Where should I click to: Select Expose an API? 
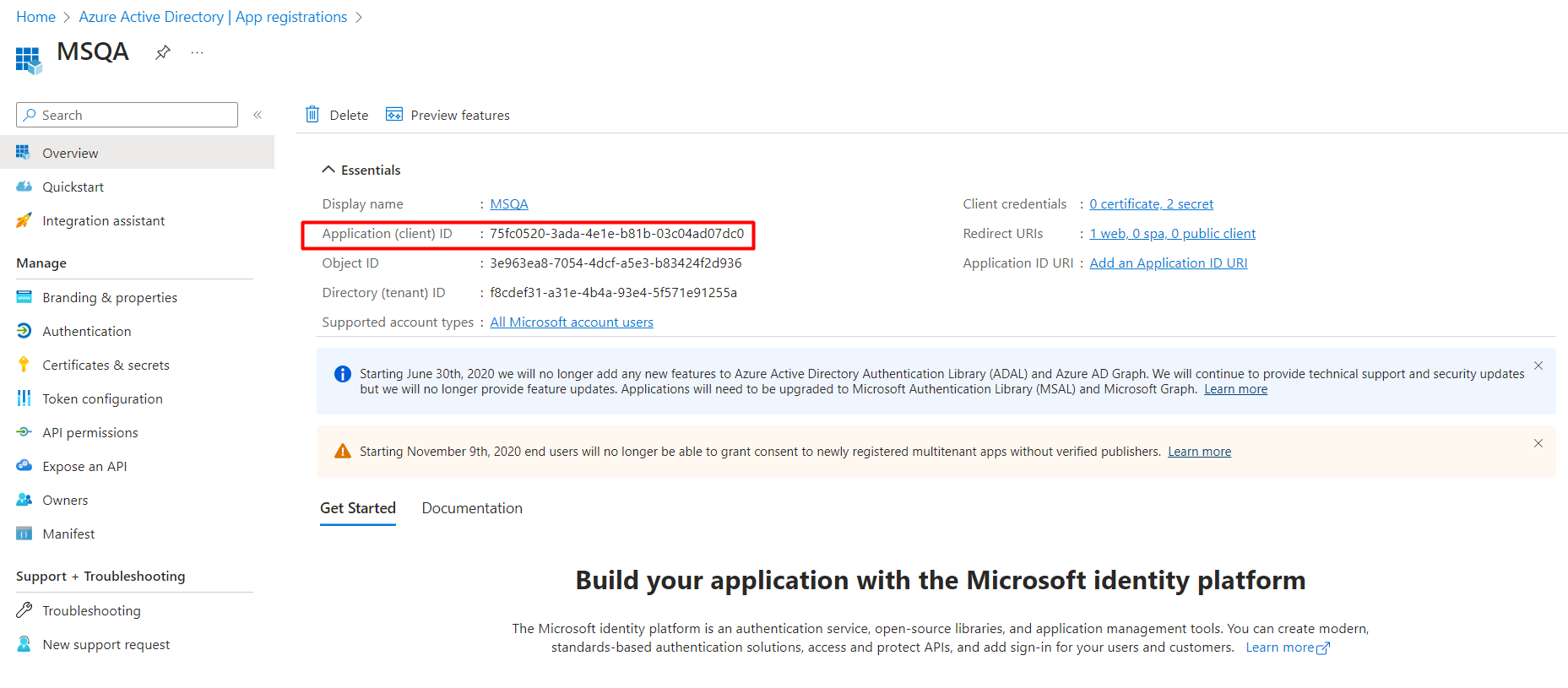click(x=84, y=466)
